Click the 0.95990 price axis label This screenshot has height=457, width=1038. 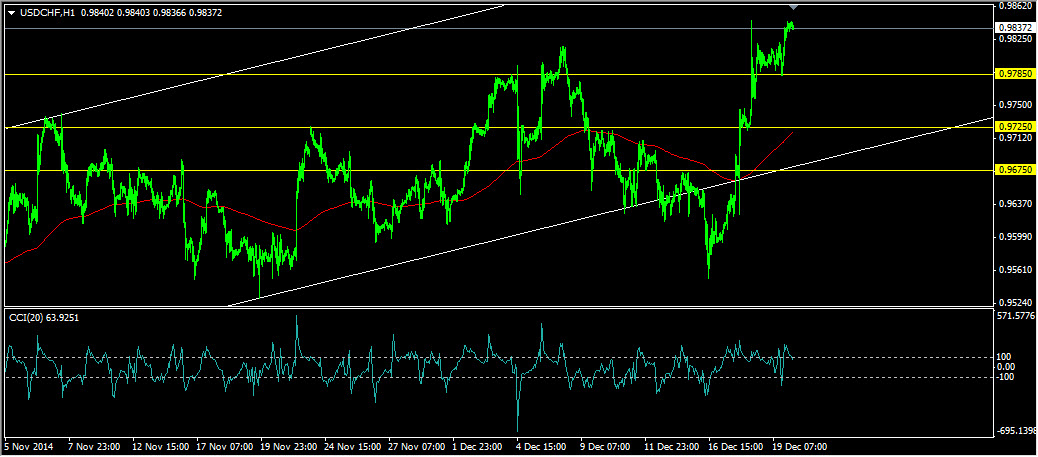coord(1015,236)
